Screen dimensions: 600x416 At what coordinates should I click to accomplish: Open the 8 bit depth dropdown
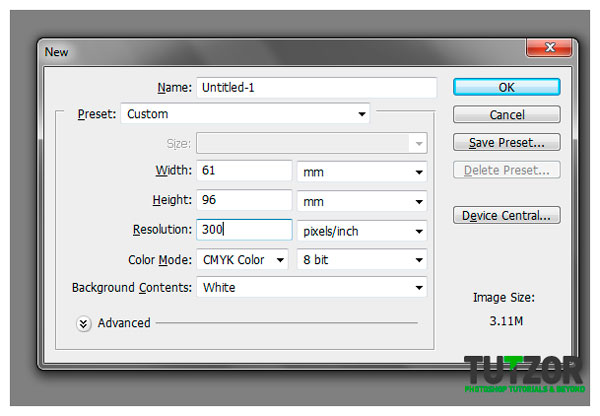pos(362,259)
